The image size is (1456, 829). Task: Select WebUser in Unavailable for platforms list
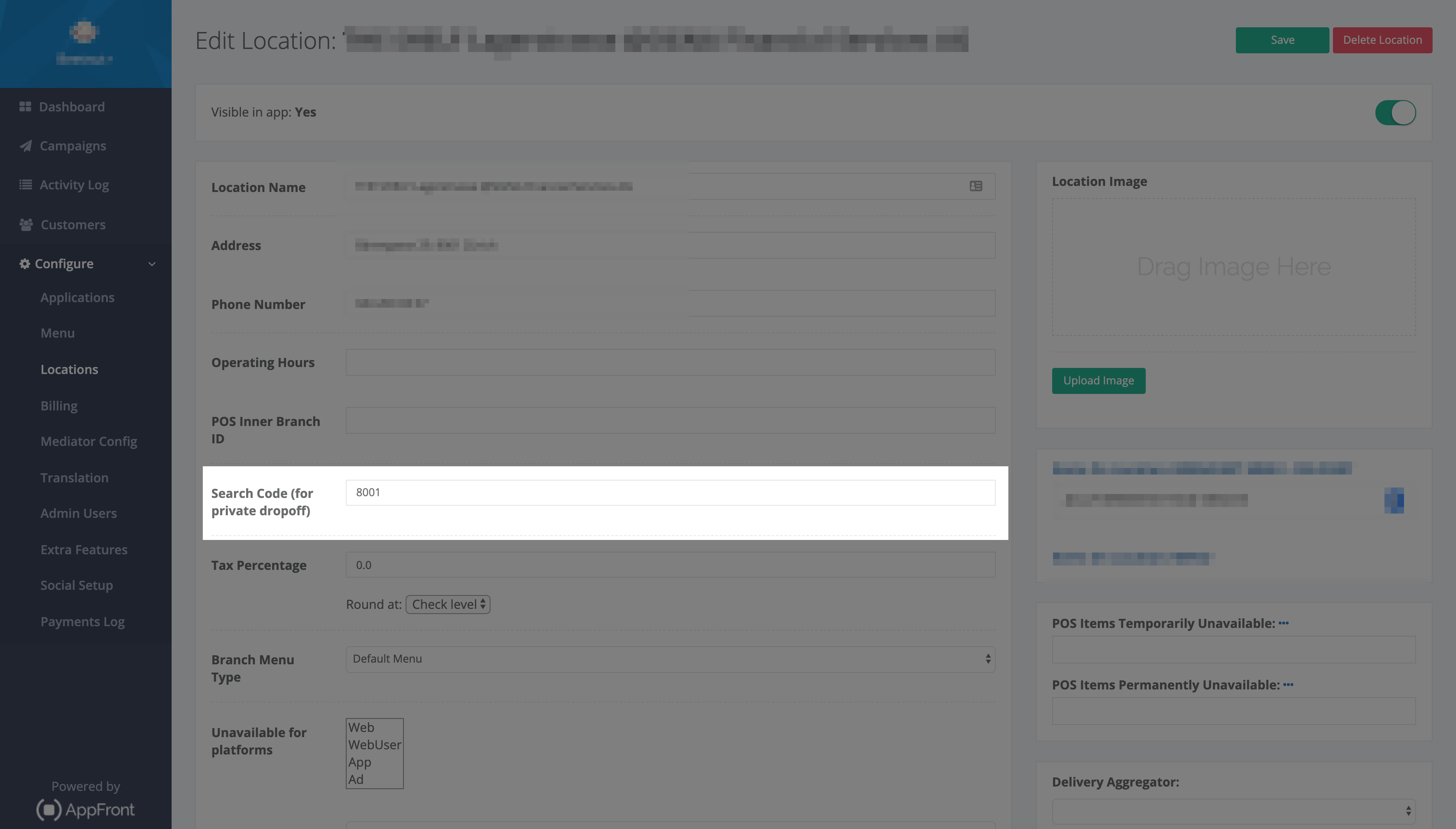[374, 745]
